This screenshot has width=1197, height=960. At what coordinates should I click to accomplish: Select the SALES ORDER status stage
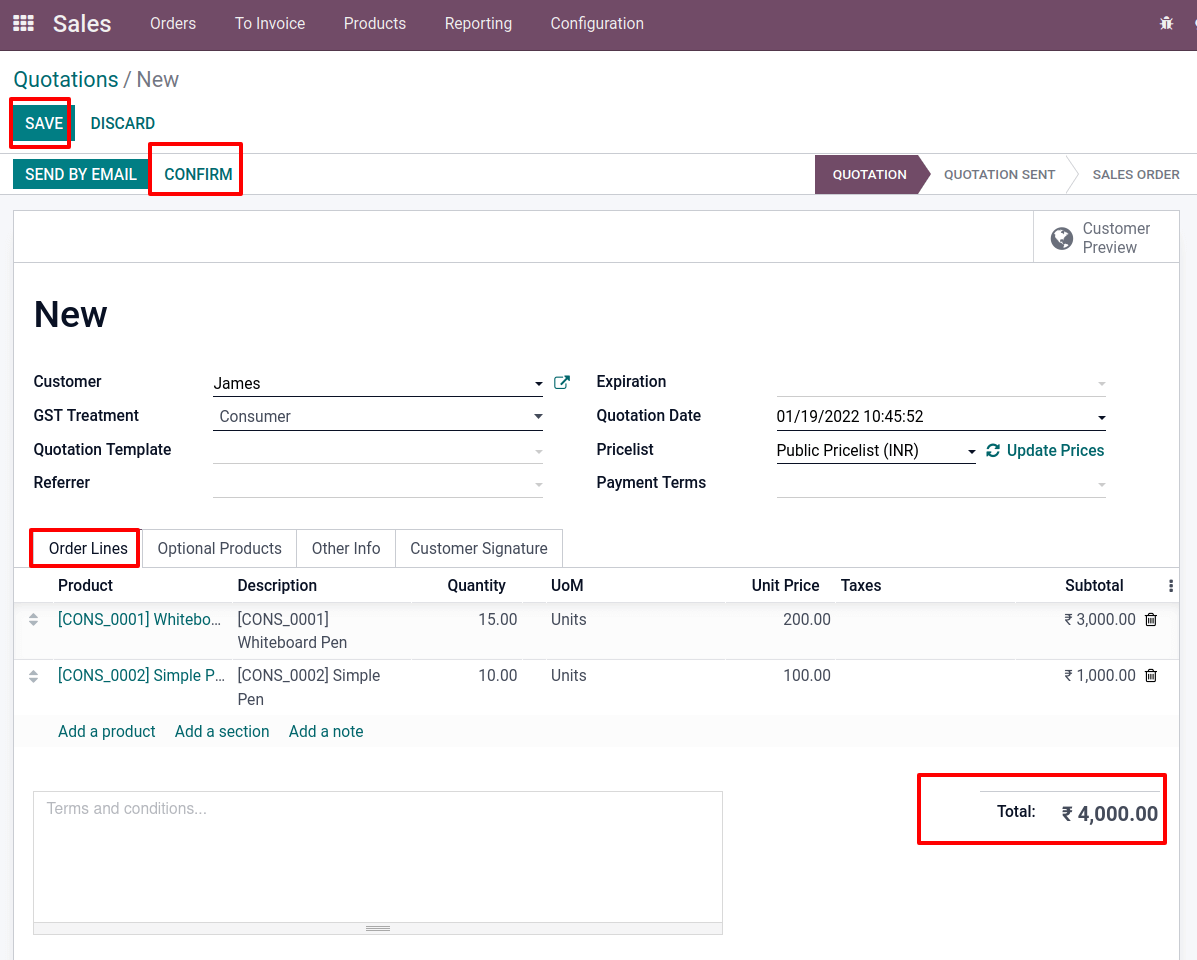click(1135, 174)
